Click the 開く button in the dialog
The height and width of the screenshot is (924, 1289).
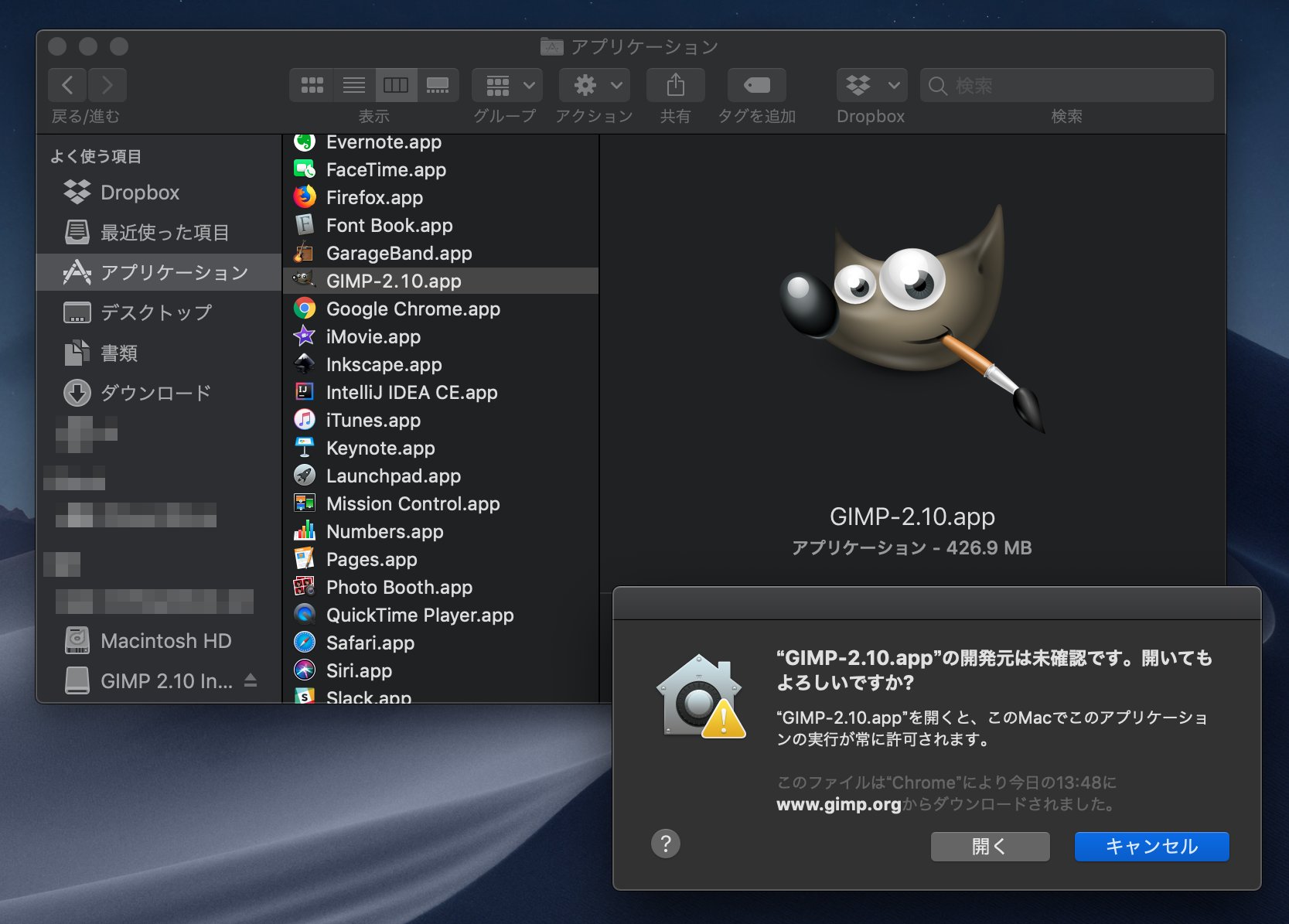click(990, 847)
